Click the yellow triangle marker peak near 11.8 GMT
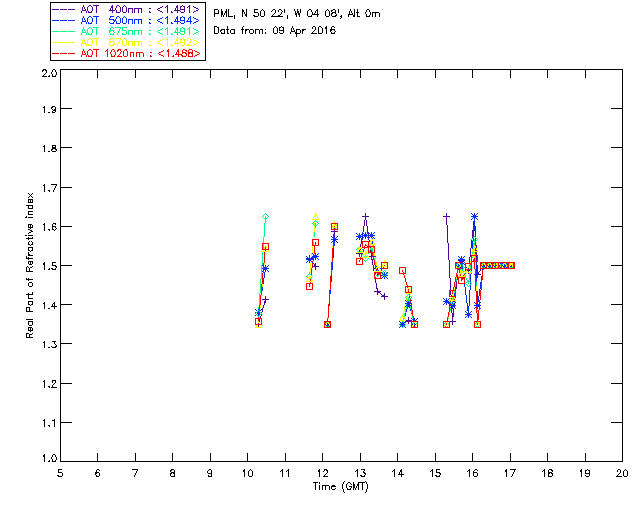 tap(316, 217)
